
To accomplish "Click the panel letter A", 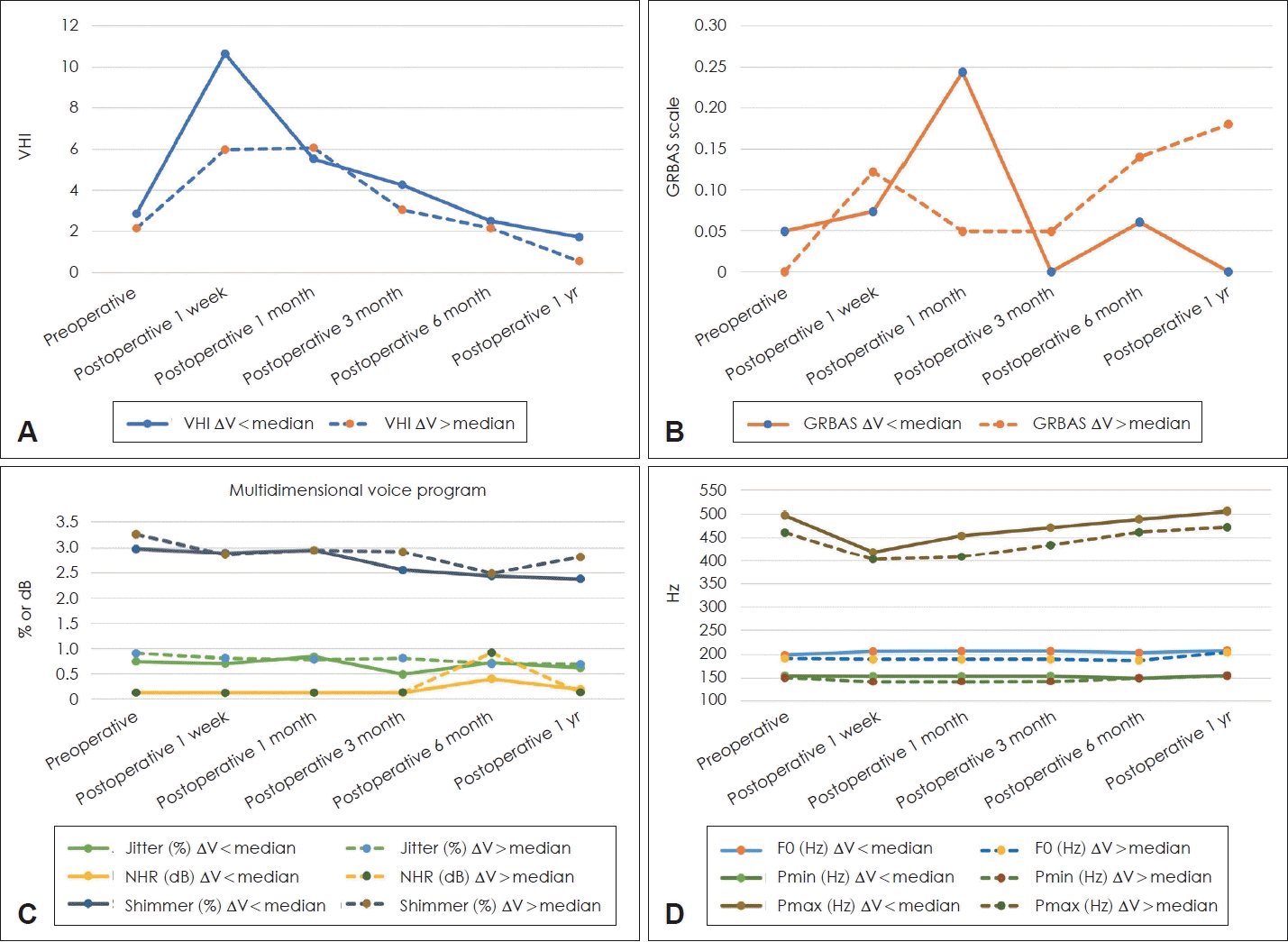I will click(28, 432).
